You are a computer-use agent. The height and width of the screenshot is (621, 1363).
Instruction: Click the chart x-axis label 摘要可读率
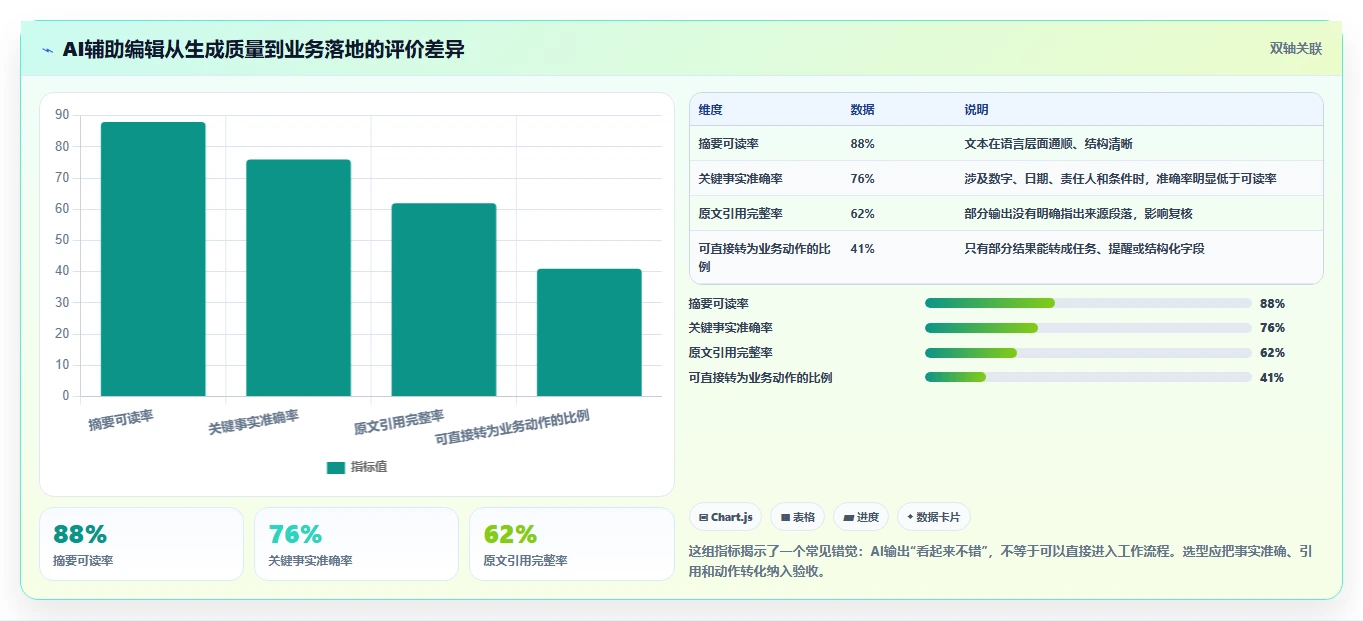point(121,420)
